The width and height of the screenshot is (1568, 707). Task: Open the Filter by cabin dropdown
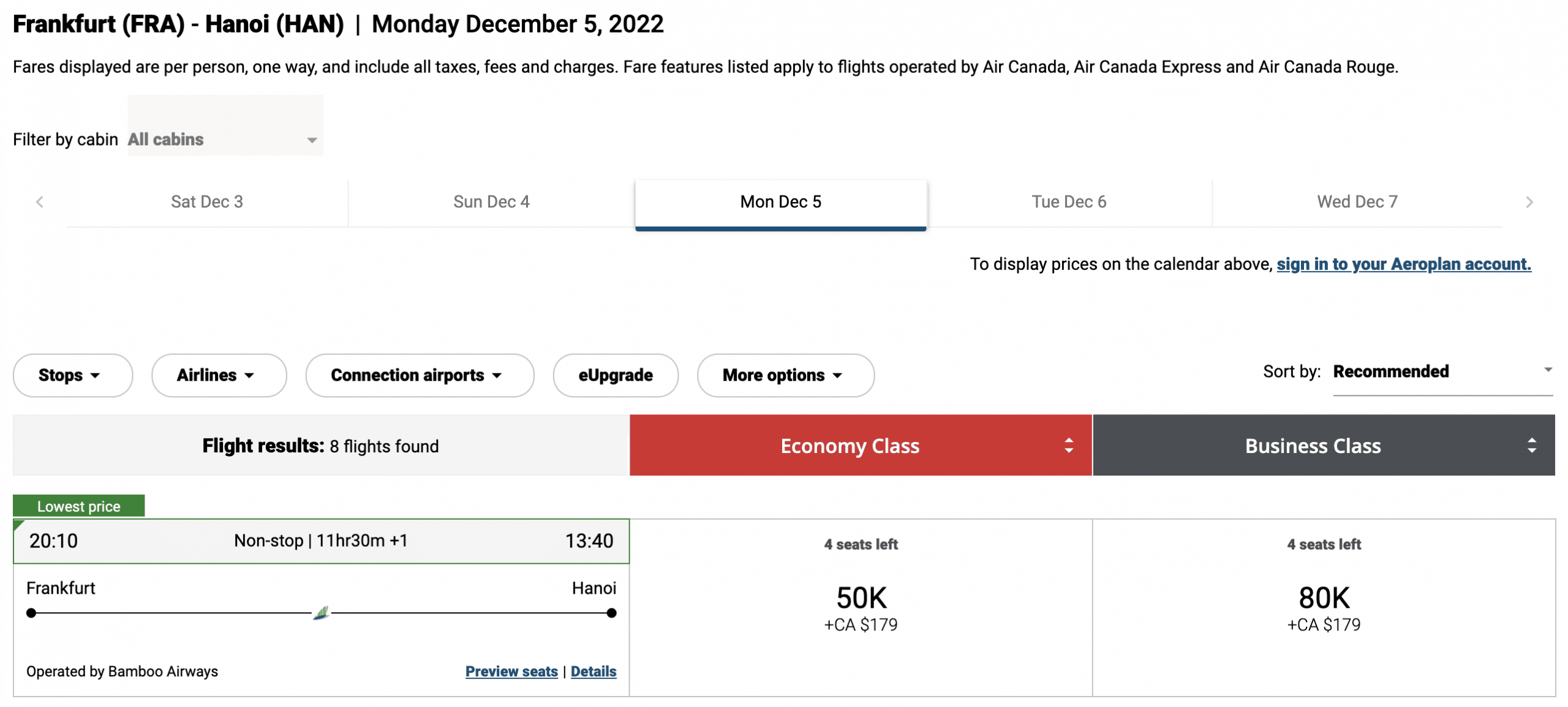tap(225, 140)
